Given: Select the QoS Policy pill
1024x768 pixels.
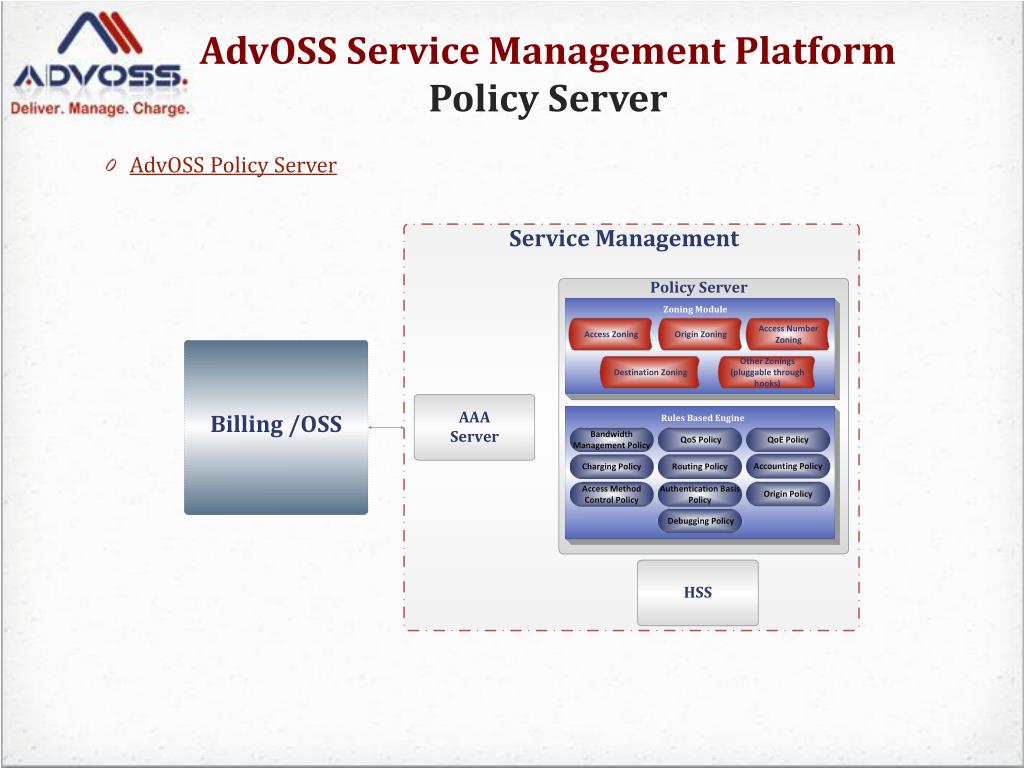Looking at the screenshot, I should click(700, 440).
